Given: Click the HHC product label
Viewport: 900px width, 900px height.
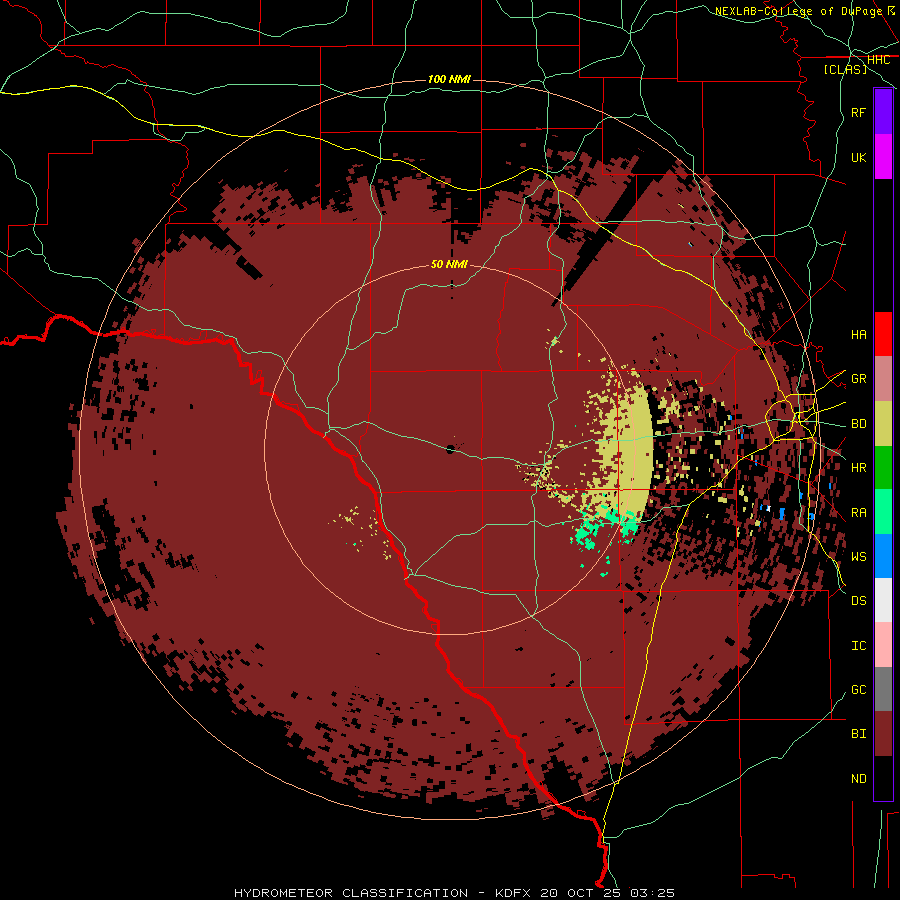Looking at the screenshot, I should tap(878, 60).
